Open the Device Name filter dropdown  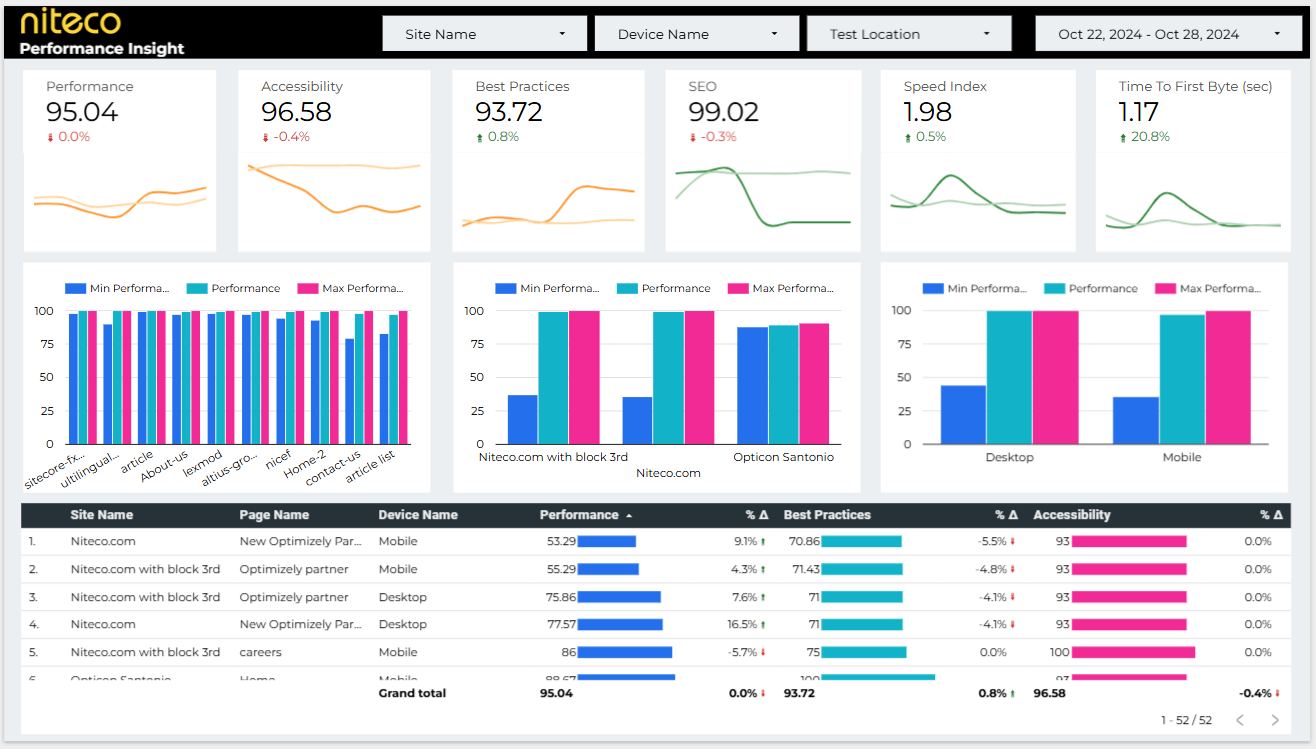697,34
